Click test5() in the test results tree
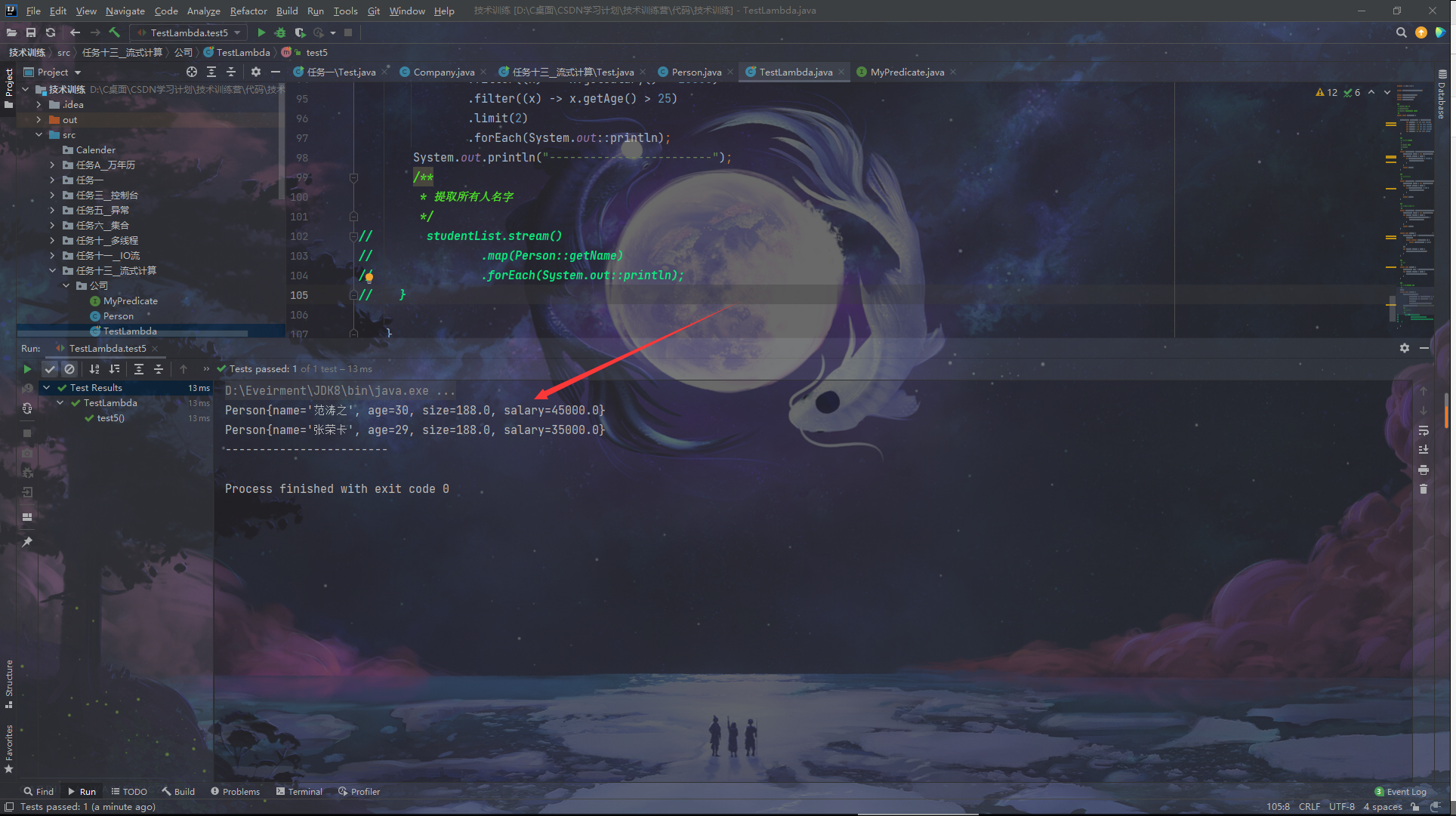The height and width of the screenshot is (816, 1456). [x=110, y=418]
